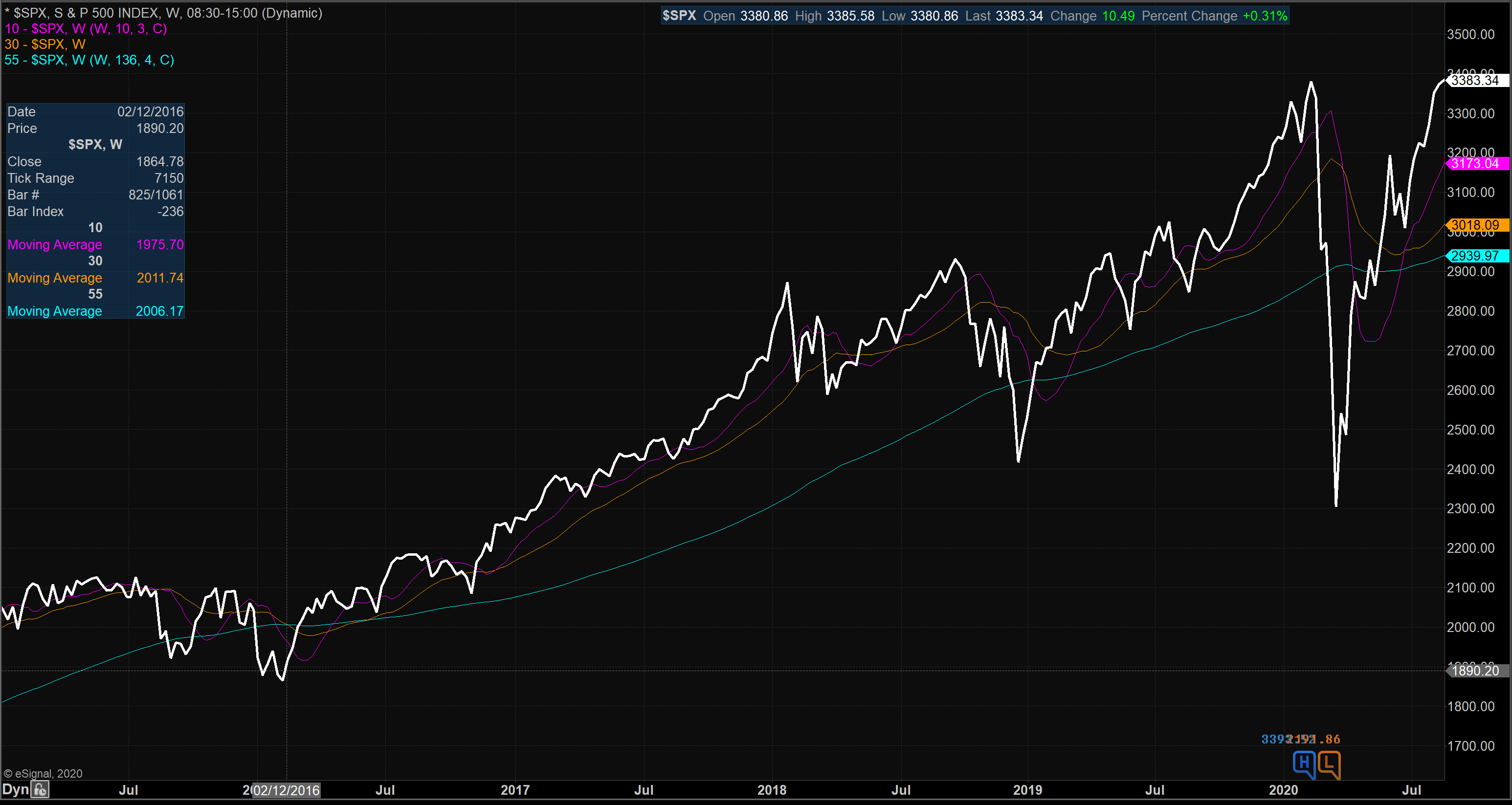The width and height of the screenshot is (1512, 805).
Task: Click the blue H high marker icon
Action: click(1304, 764)
